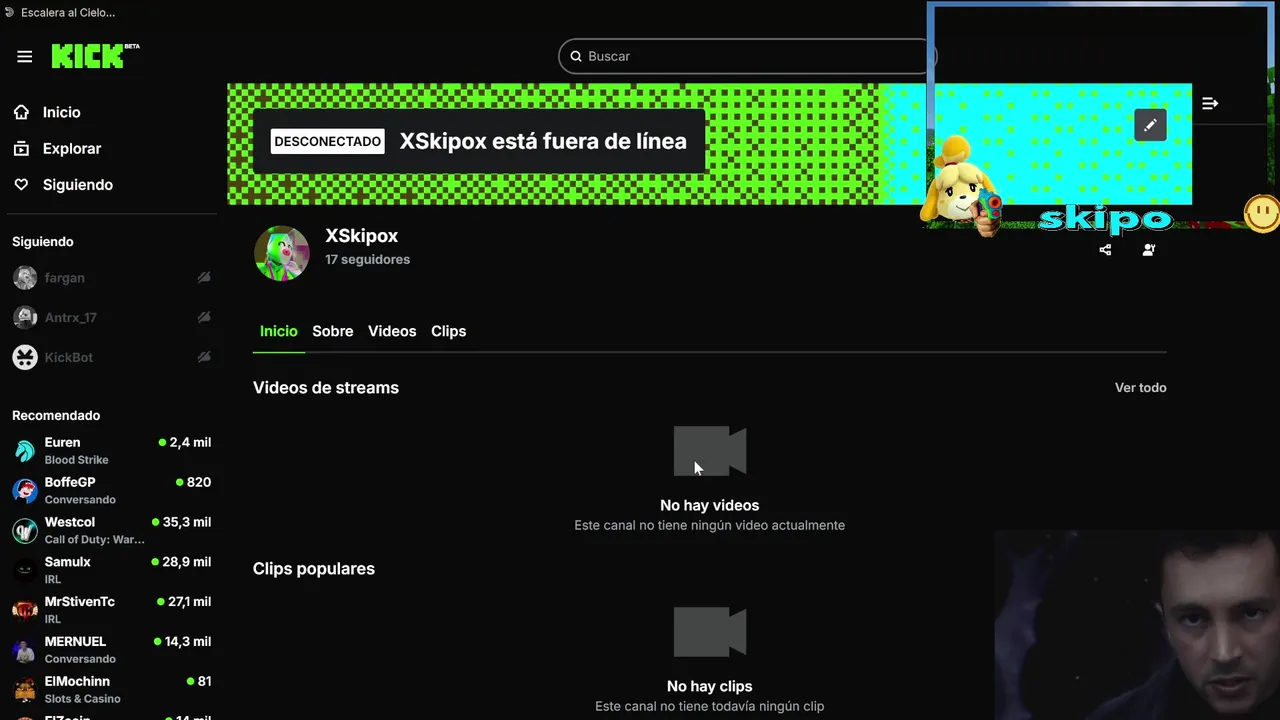Select the Inicio channel tab
The width and height of the screenshot is (1280, 720).
278,331
